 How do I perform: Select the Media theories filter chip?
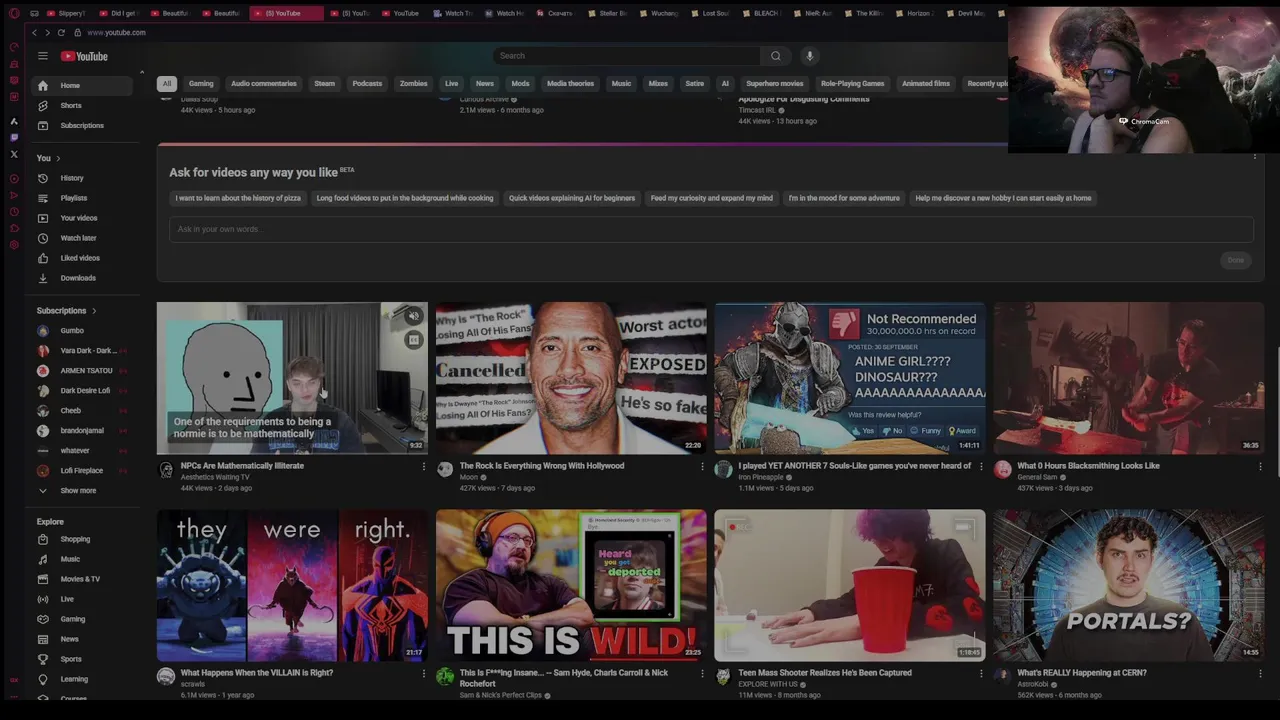click(x=570, y=84)
